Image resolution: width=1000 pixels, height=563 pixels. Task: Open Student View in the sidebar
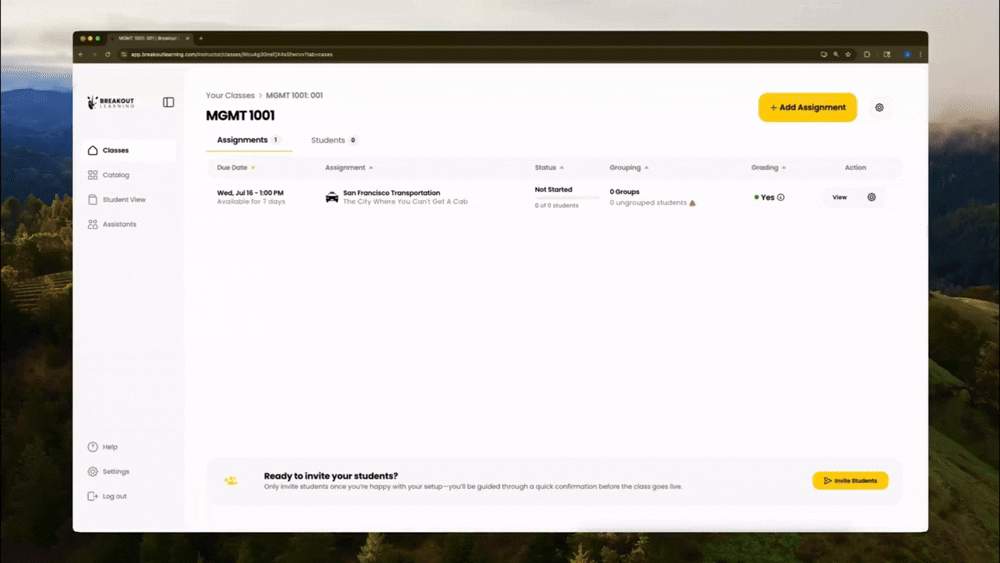click(117, 200)
